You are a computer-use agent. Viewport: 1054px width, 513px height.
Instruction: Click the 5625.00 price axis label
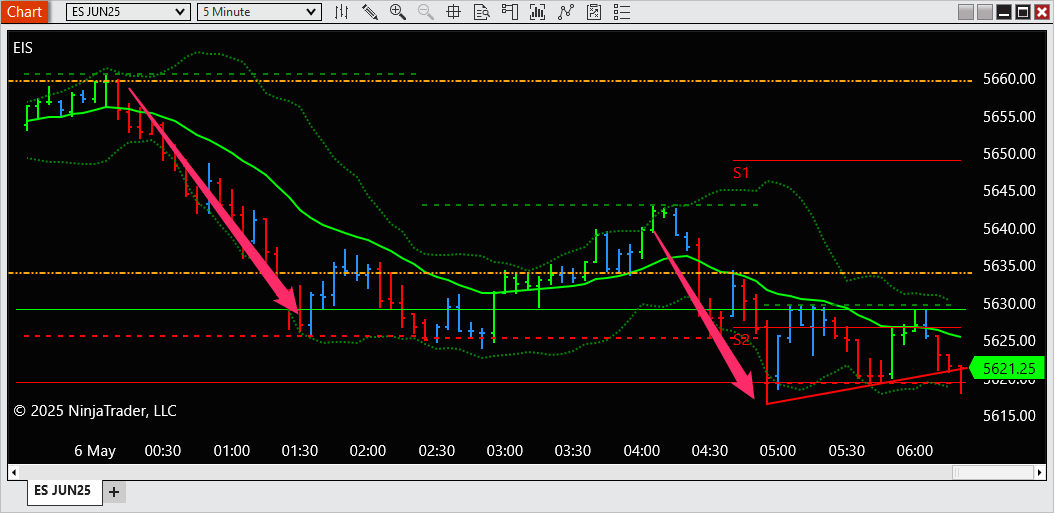[x=1008, y=341]
